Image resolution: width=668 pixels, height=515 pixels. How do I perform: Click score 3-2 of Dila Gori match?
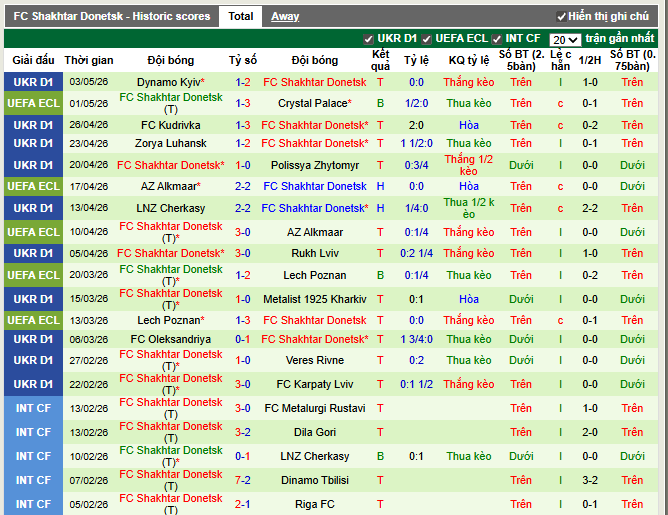pyautogui.click(x=243, y=432)
